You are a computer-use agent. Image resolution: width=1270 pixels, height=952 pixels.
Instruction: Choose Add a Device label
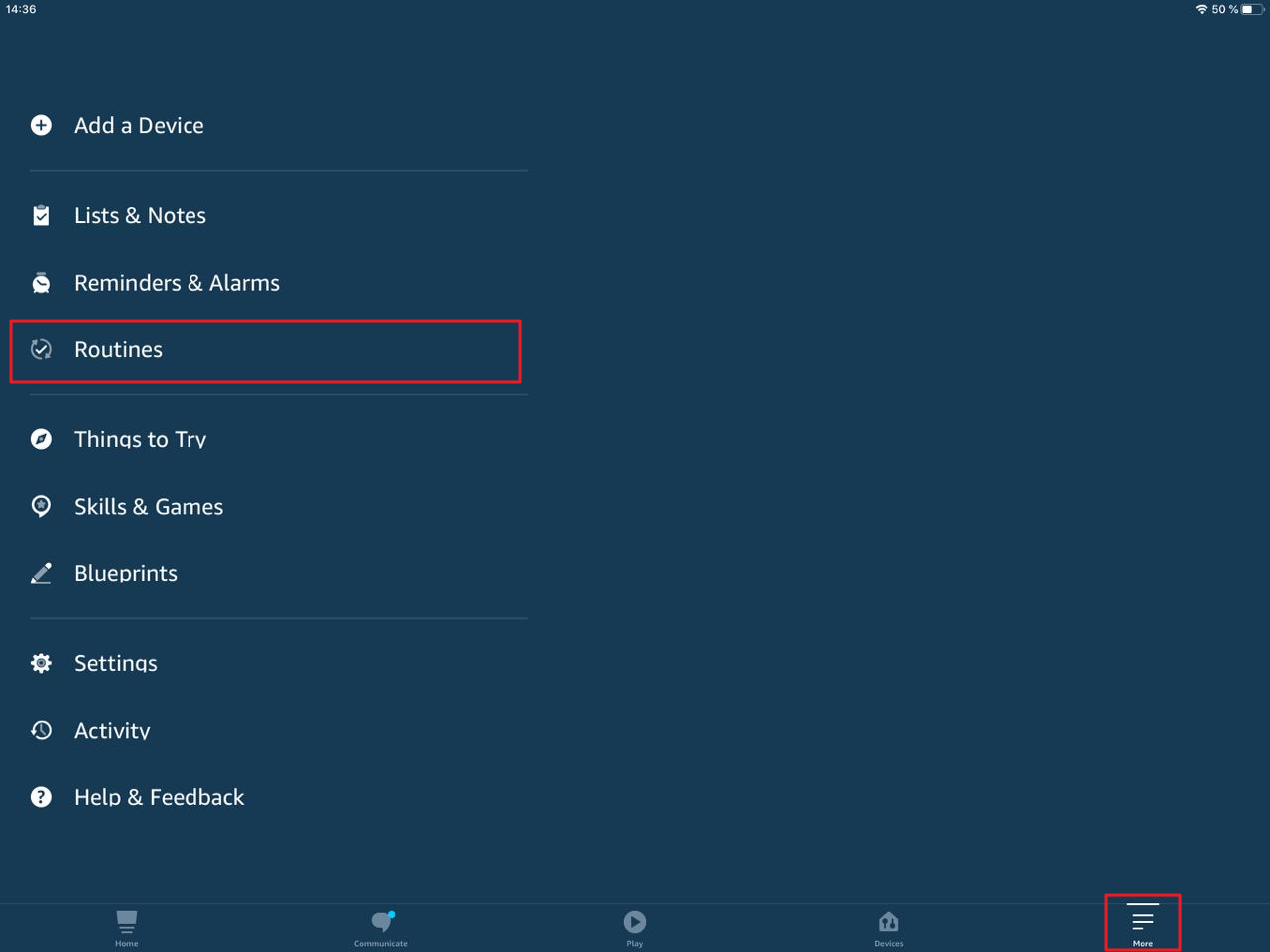pyautogui.click(x=139, y=126)
